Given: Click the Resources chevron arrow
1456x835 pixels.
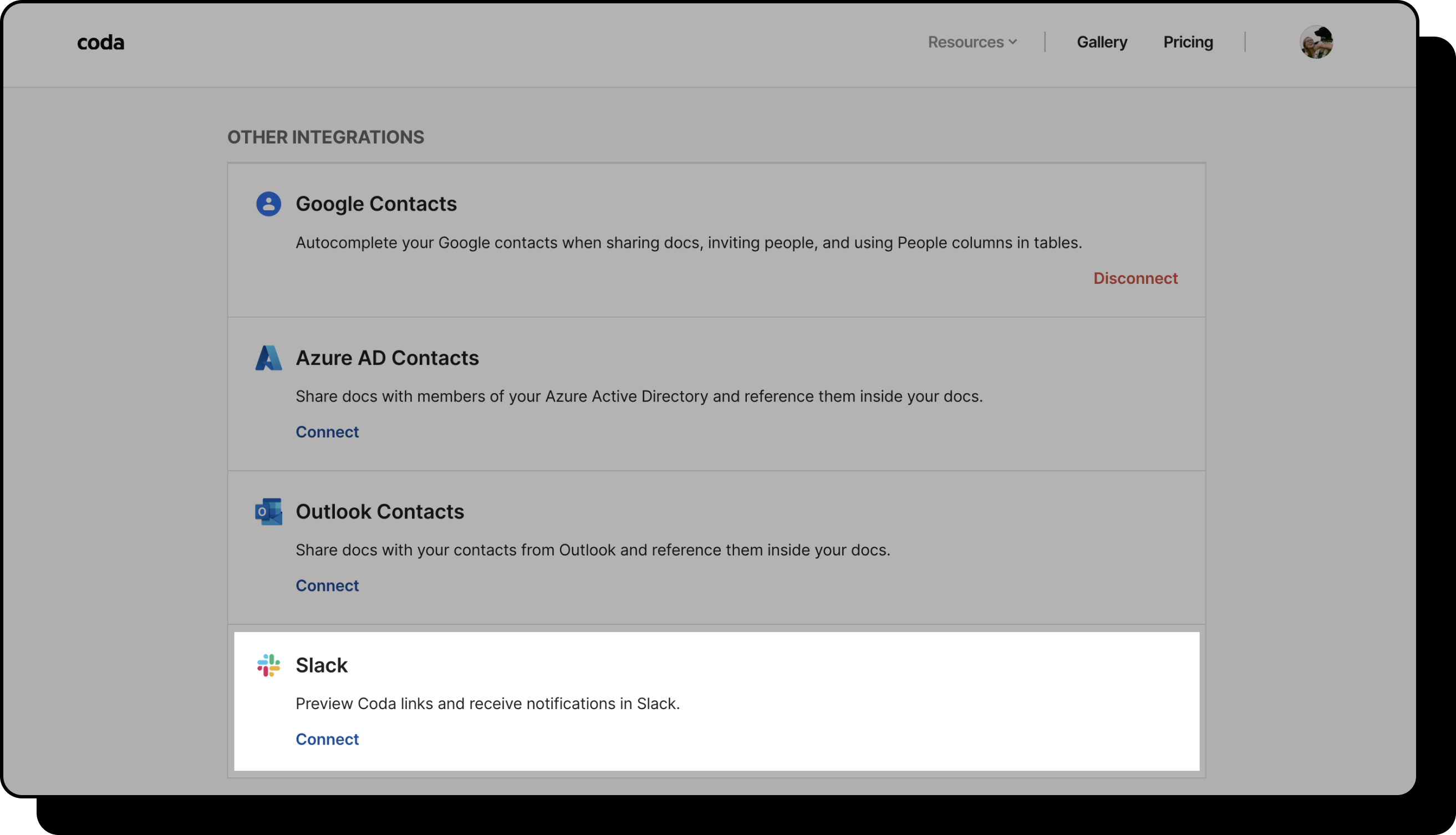Looking at the screenshot, I should pos(1013,42).
